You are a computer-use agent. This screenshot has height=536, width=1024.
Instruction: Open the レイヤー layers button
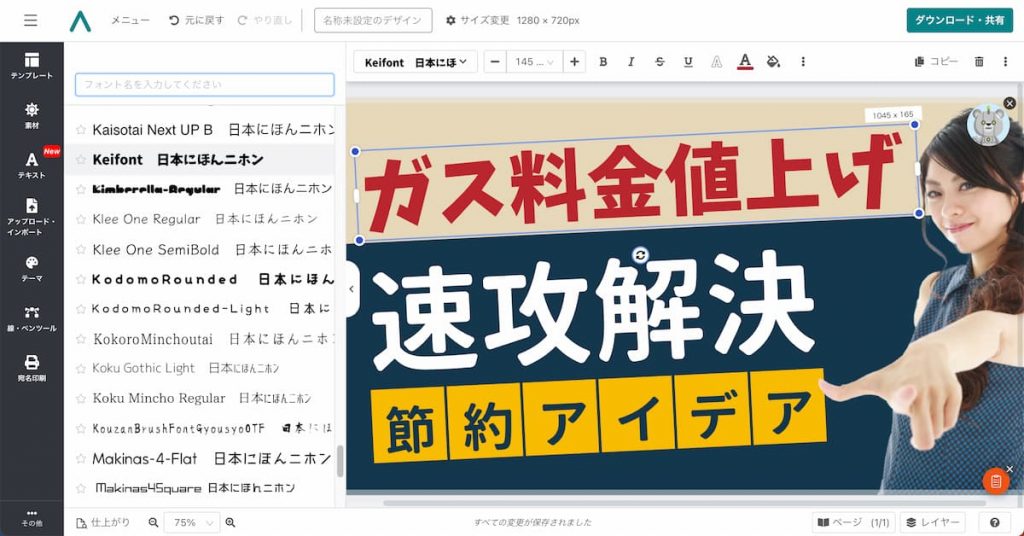[x=932, y=522]
